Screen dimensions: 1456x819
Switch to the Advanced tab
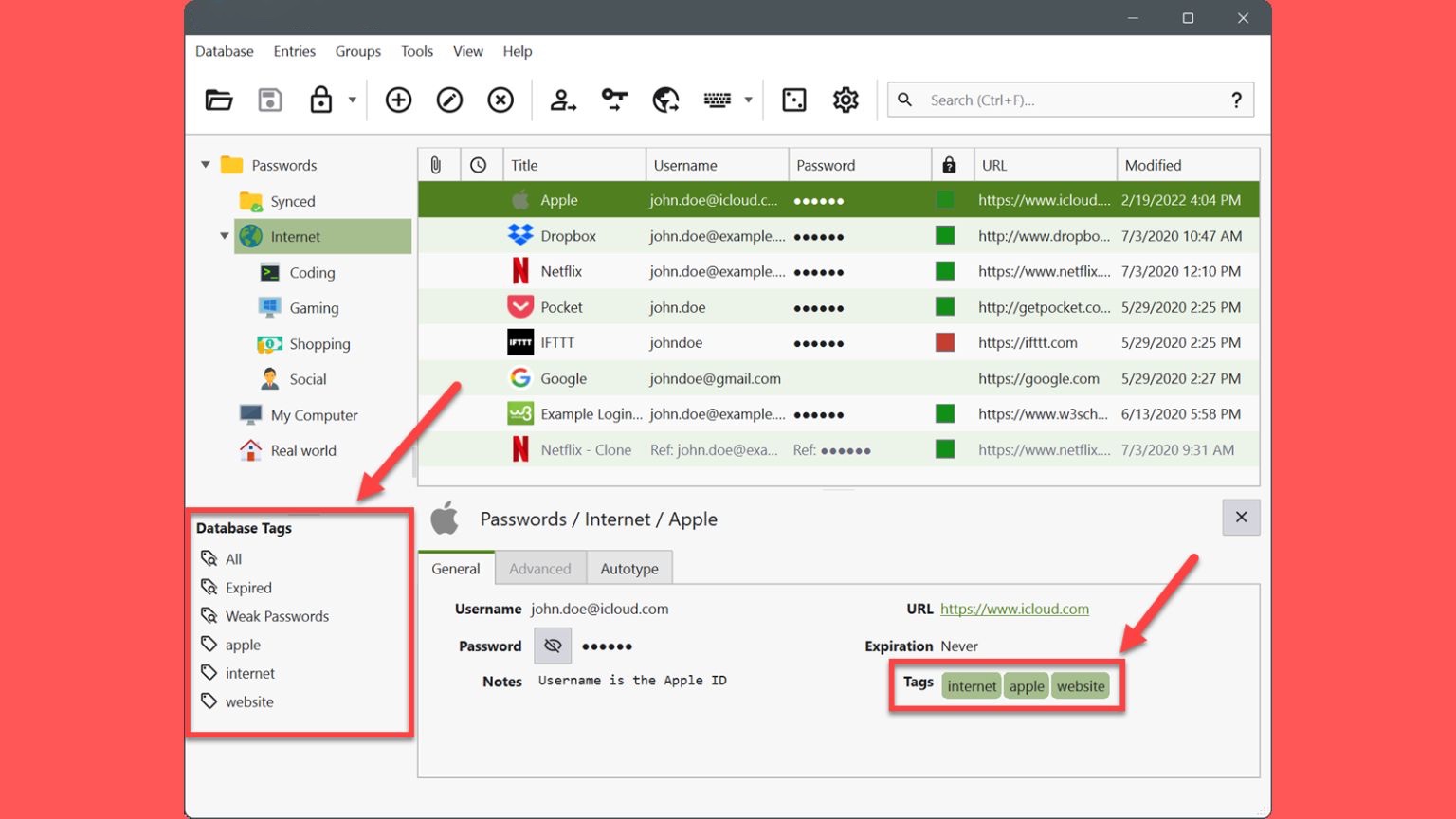(540, 569)
